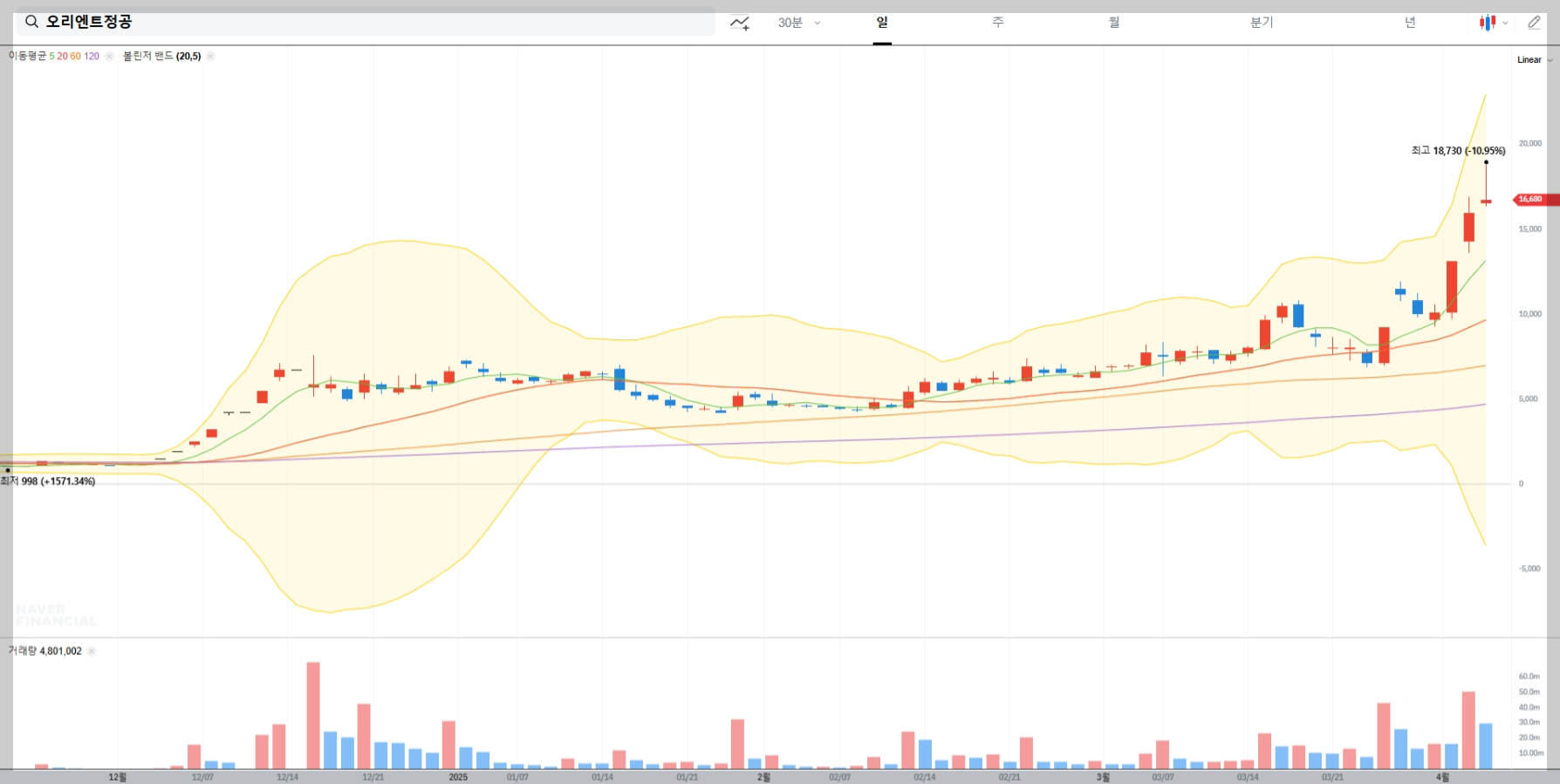1560x784 pixels.
Task: Switch to the 년 (yearly) tab
Action: pos(1410,23)
